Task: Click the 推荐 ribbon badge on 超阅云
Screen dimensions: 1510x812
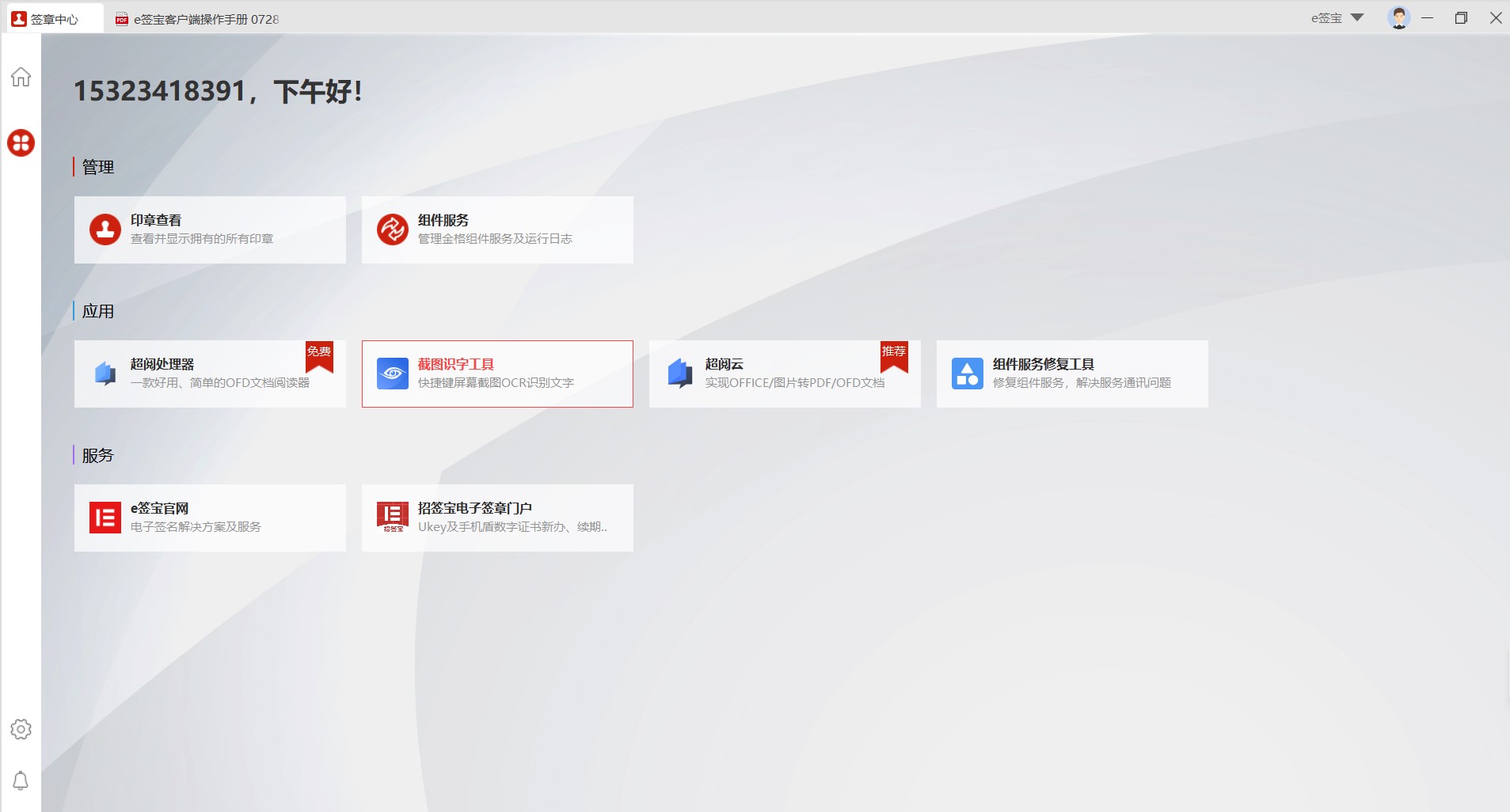Action: tap(894, 355)
